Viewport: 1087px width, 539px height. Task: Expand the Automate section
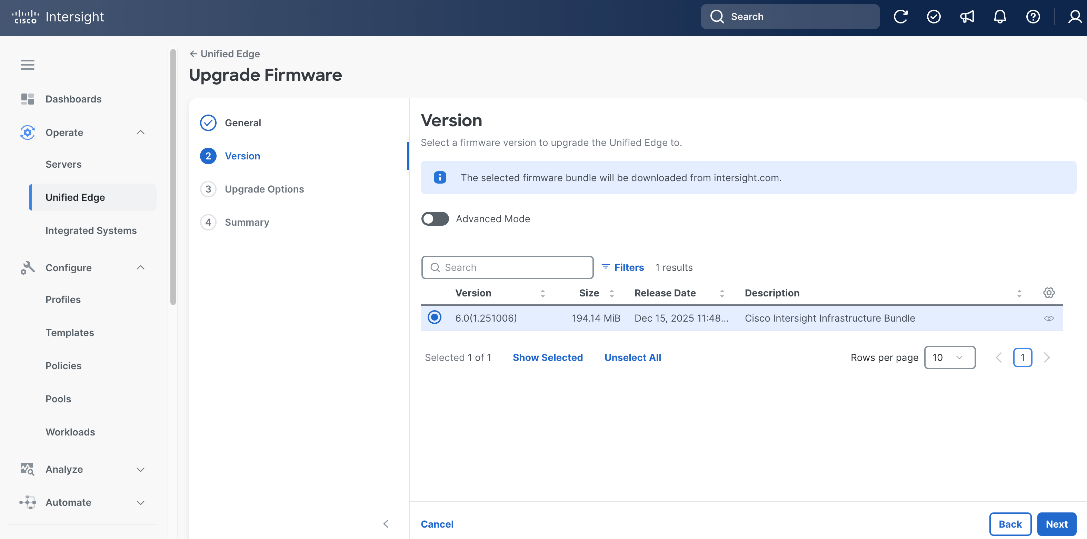point(140,503)
